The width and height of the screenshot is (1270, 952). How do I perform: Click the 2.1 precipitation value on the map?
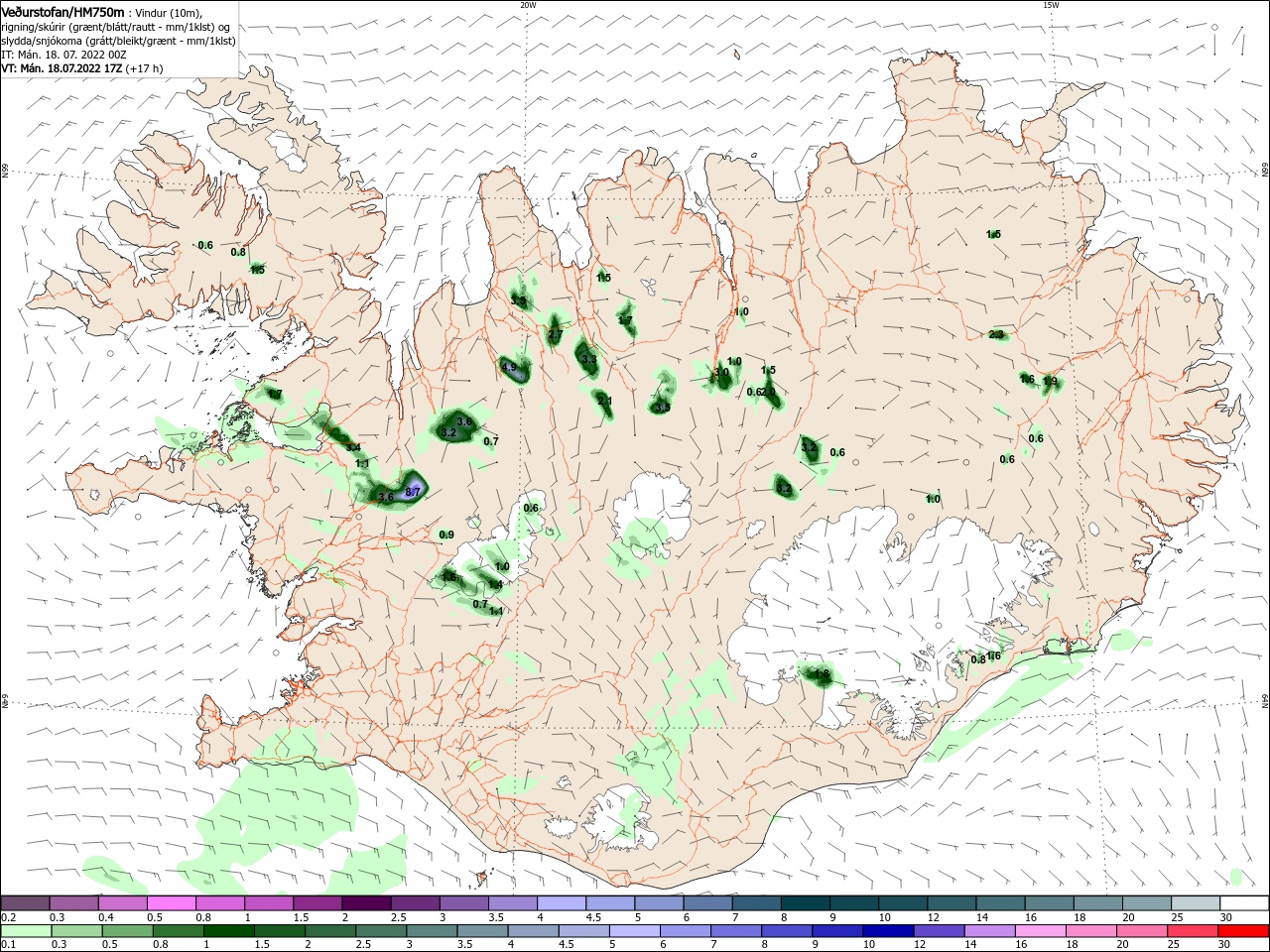(604, 401)
